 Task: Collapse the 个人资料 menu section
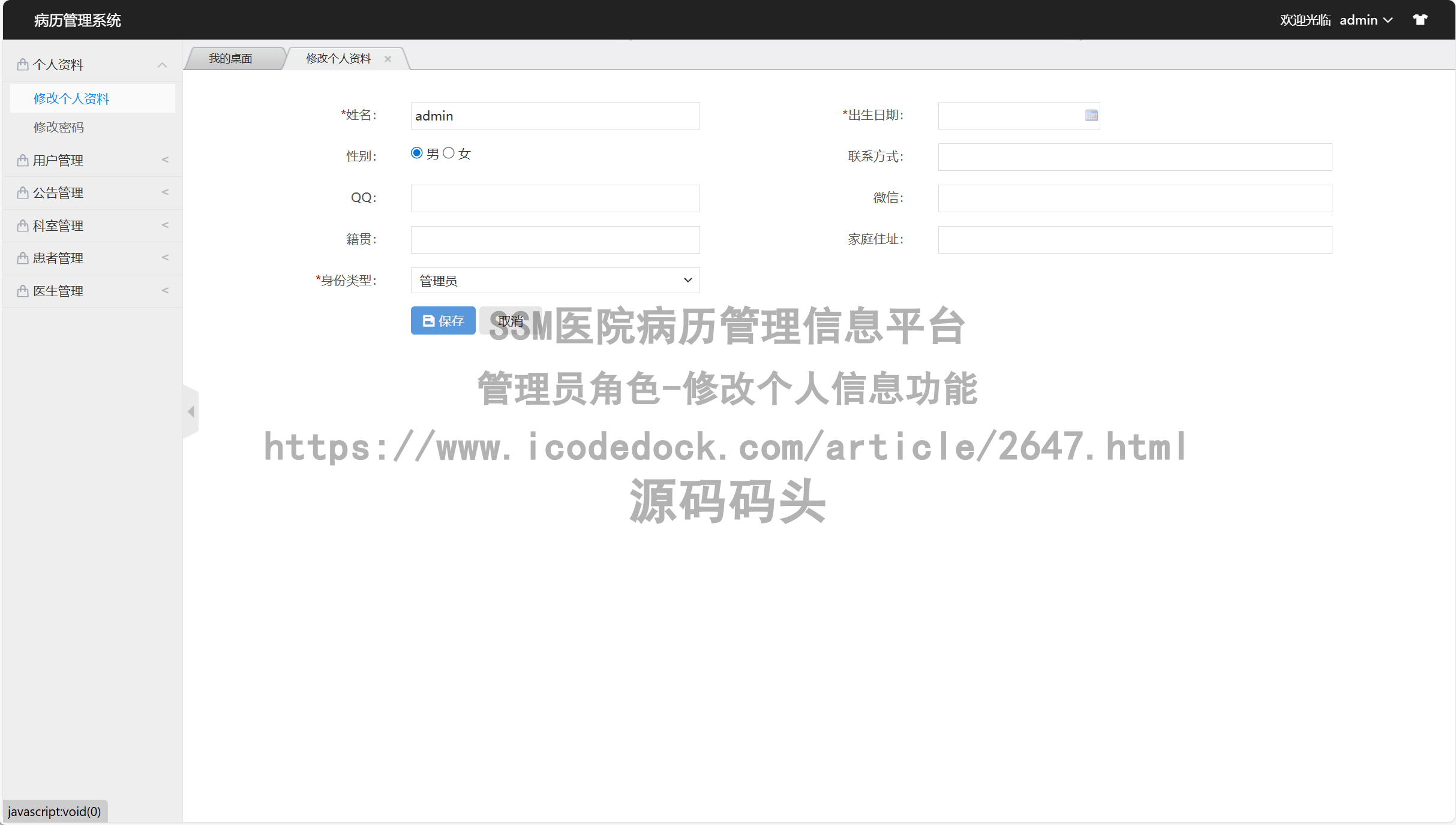[x=161, y=65]
